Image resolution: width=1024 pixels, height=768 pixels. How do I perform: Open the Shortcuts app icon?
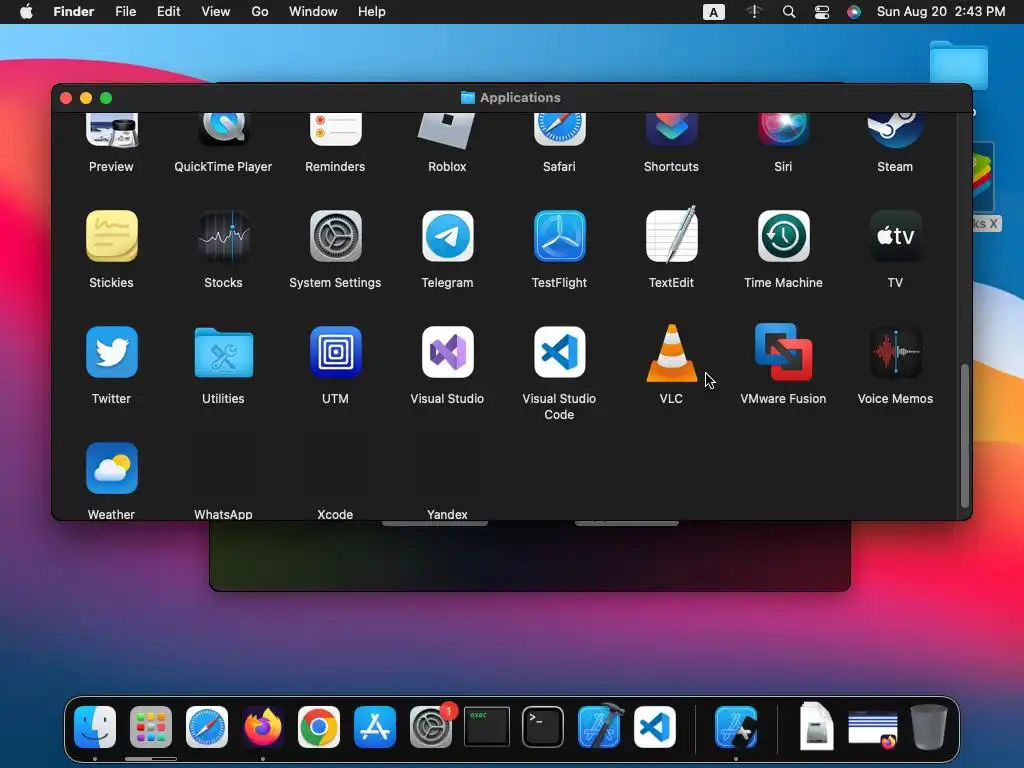[671, 129]
